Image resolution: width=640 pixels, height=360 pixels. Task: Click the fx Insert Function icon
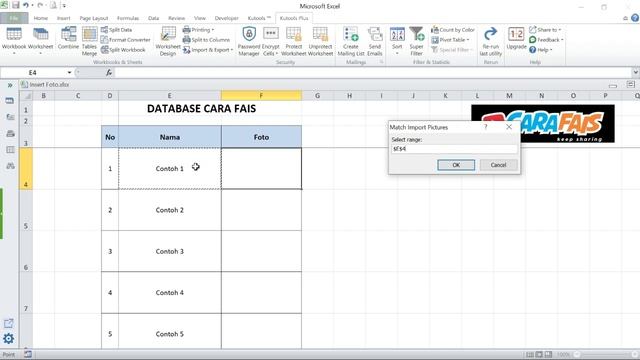click(x=109, y=72)
